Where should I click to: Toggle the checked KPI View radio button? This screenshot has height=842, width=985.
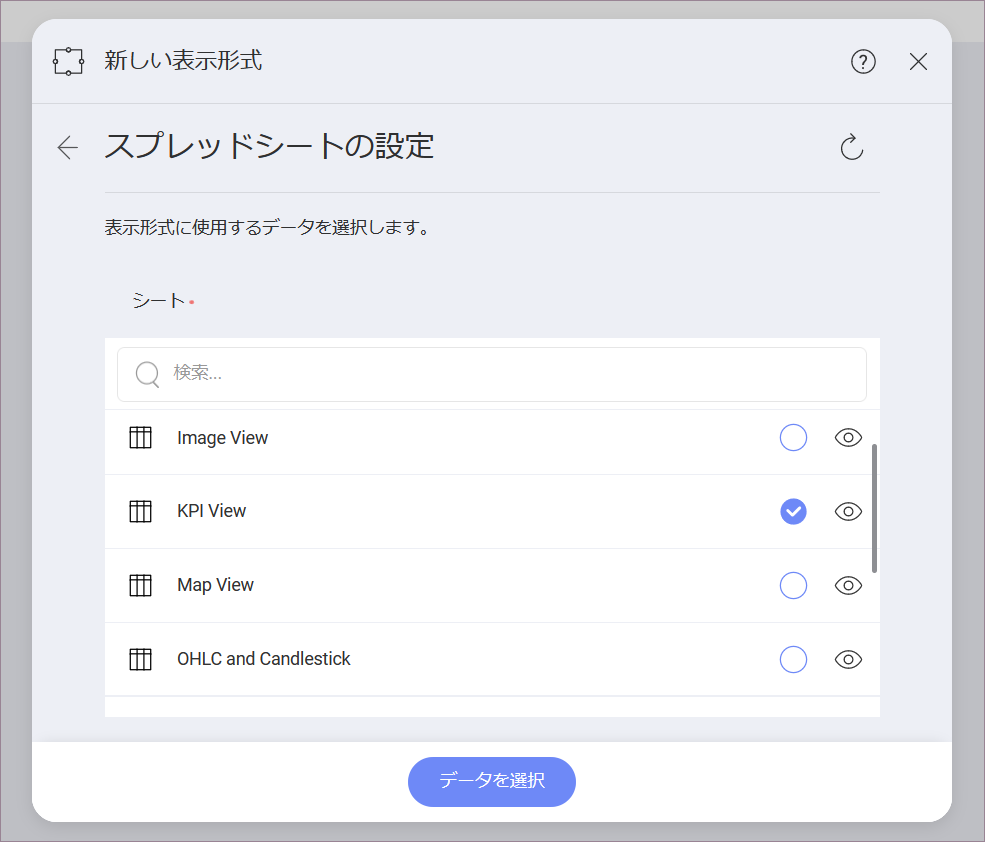(793, 511)
